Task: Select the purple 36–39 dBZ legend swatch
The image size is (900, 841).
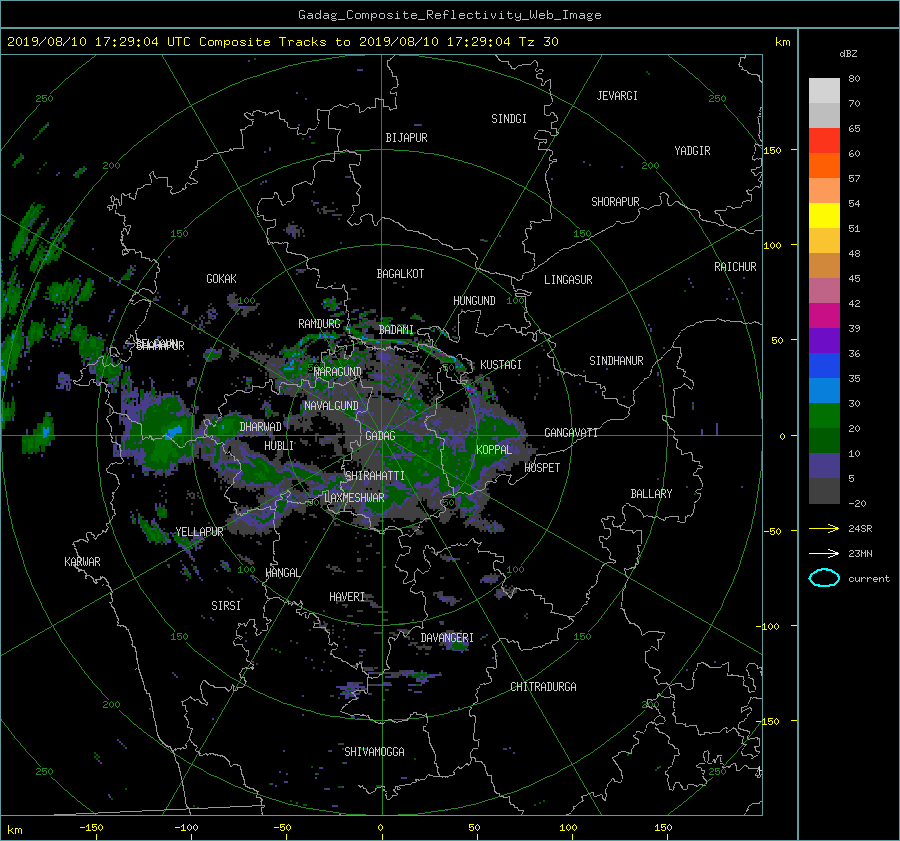Action: [x=824, y=340]
